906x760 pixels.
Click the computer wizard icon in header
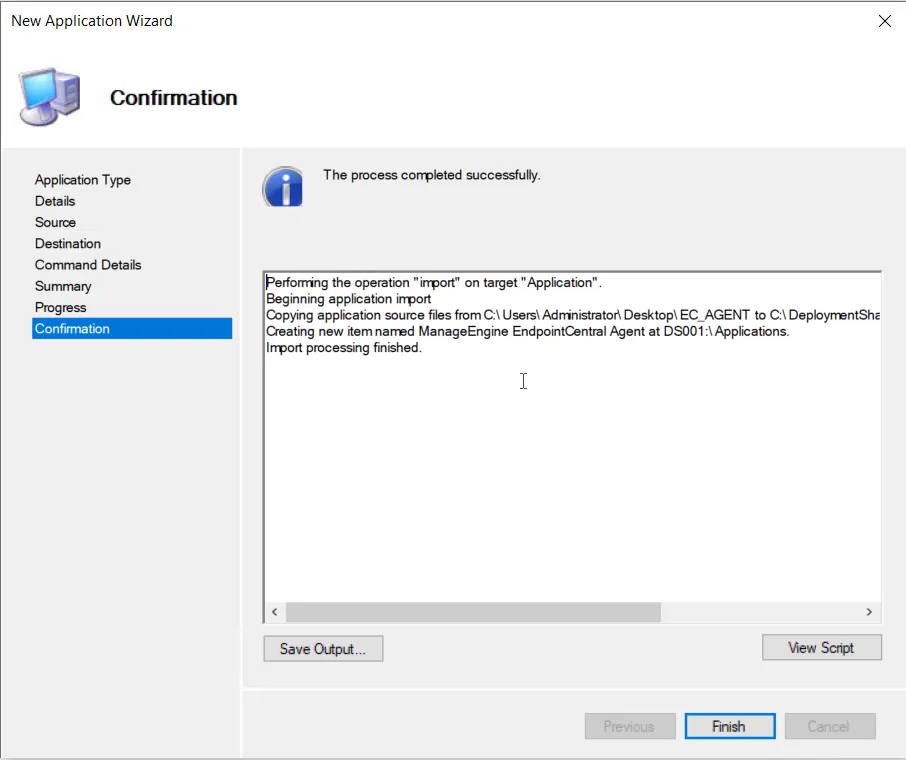click(x=49, y=97)
